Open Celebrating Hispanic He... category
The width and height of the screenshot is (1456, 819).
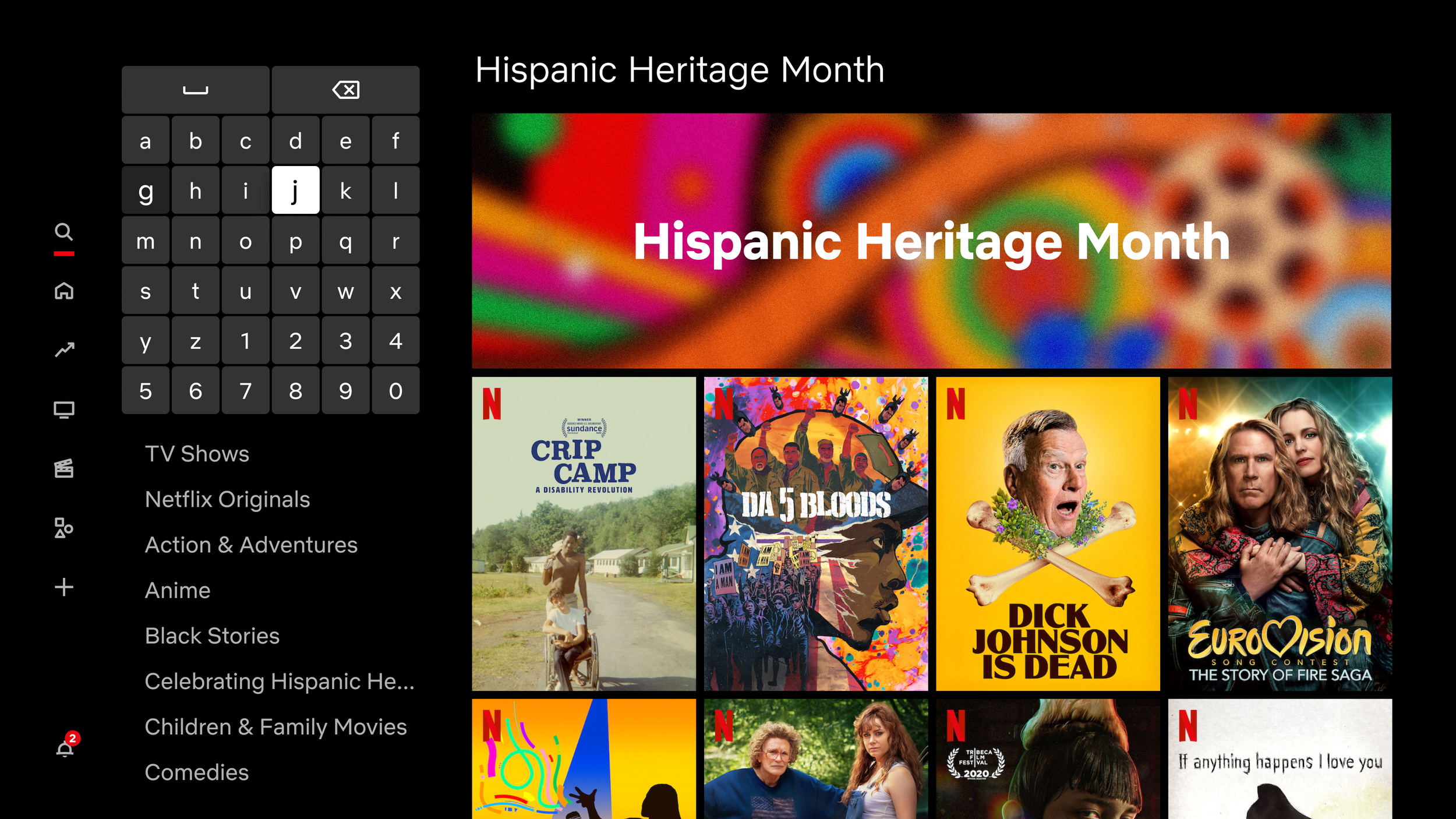280,681
